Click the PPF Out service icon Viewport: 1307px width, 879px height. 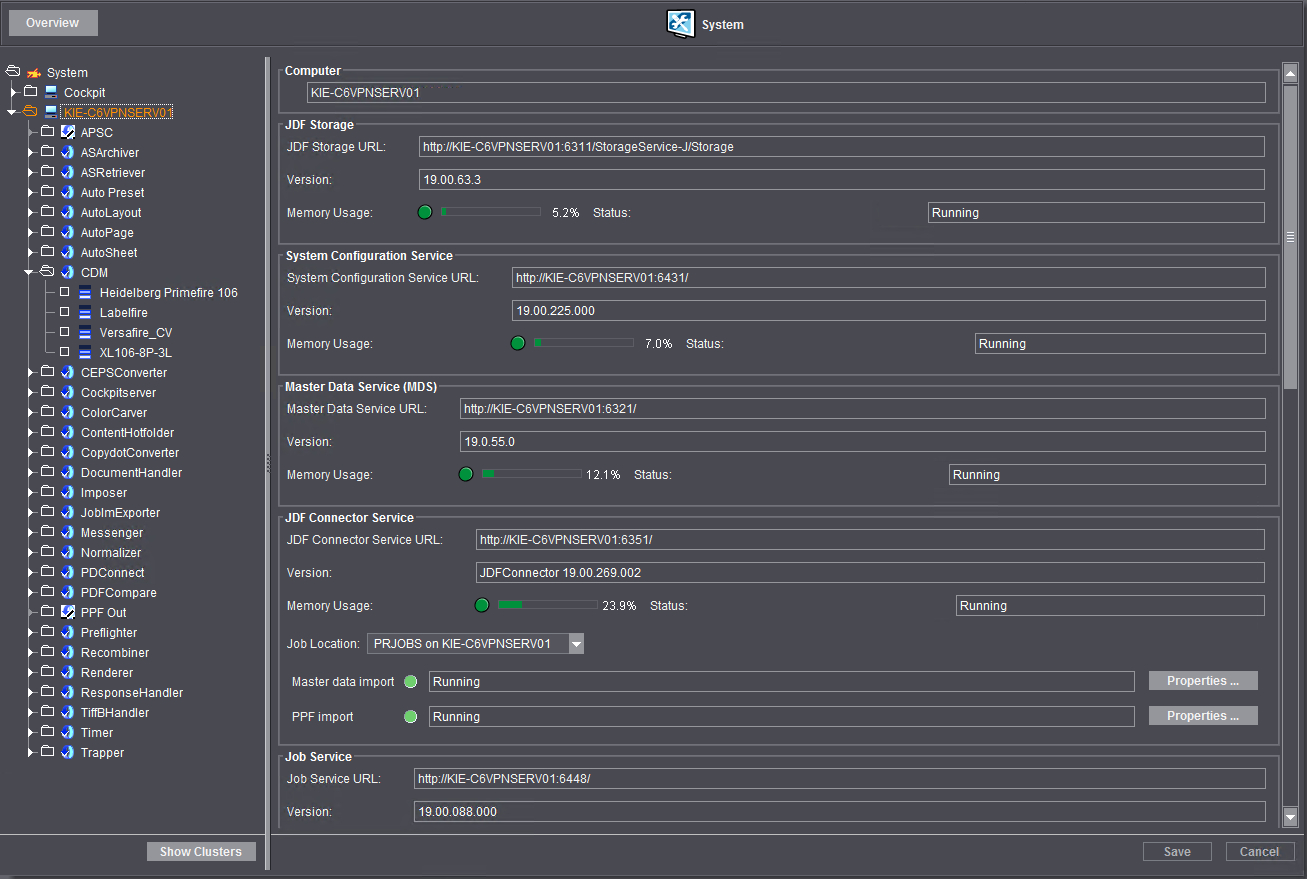click(67, 612)
